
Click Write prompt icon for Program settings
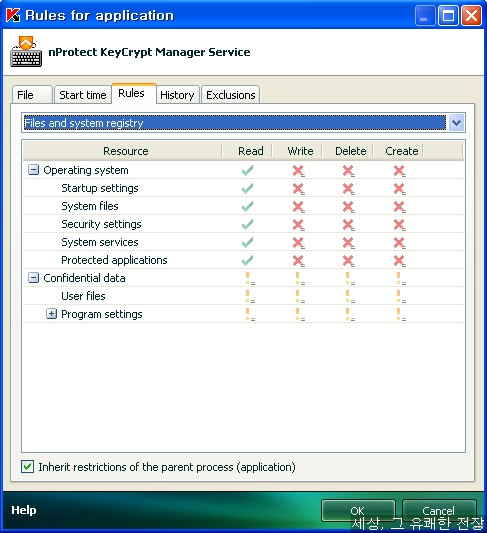300,314
